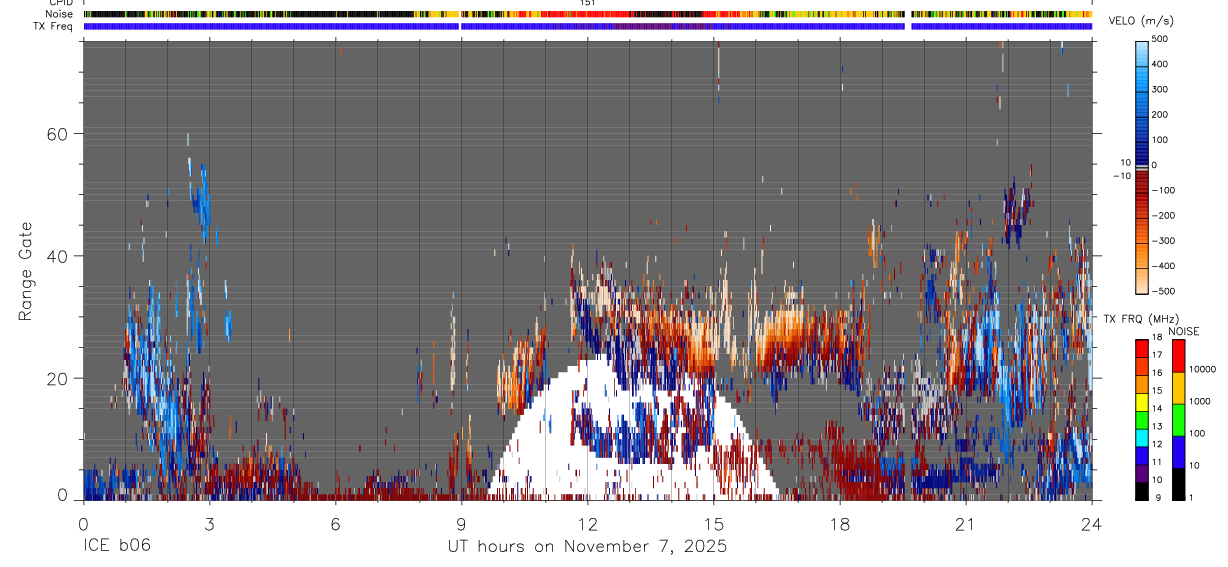
Task: Click the 'NOISE' legend title
Action: 1185,331
